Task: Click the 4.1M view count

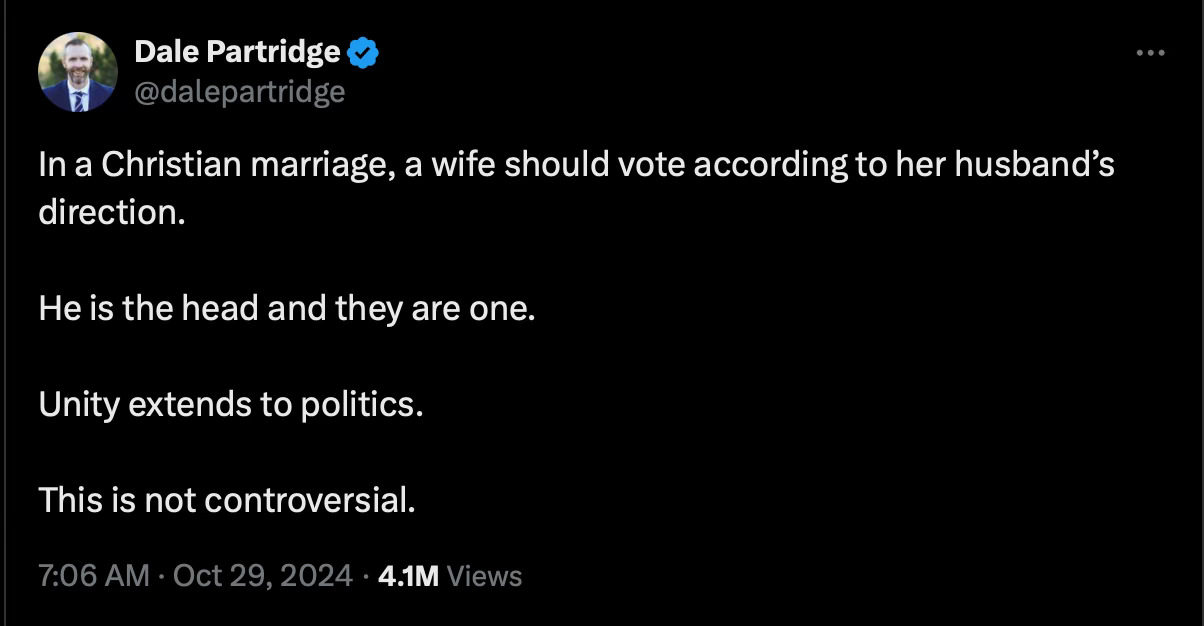Action: click(409, 576)
